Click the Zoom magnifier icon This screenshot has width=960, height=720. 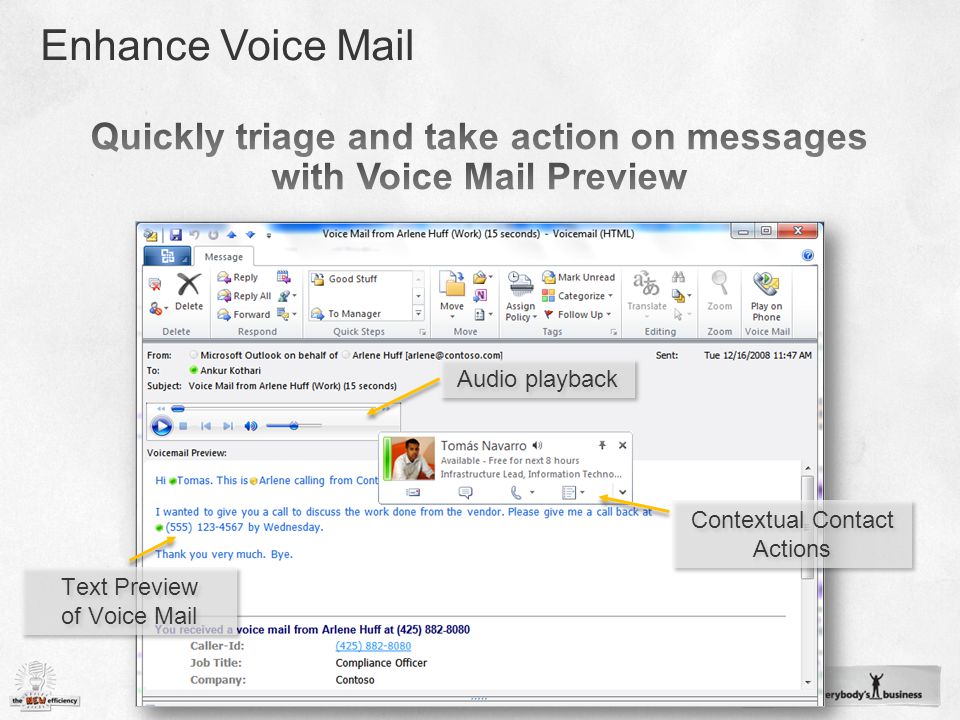tap(720, 283)
